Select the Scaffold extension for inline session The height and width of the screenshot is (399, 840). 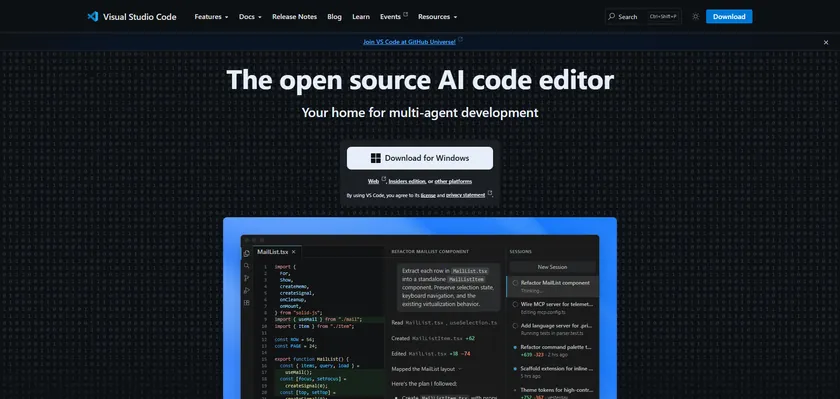[552, 372]
